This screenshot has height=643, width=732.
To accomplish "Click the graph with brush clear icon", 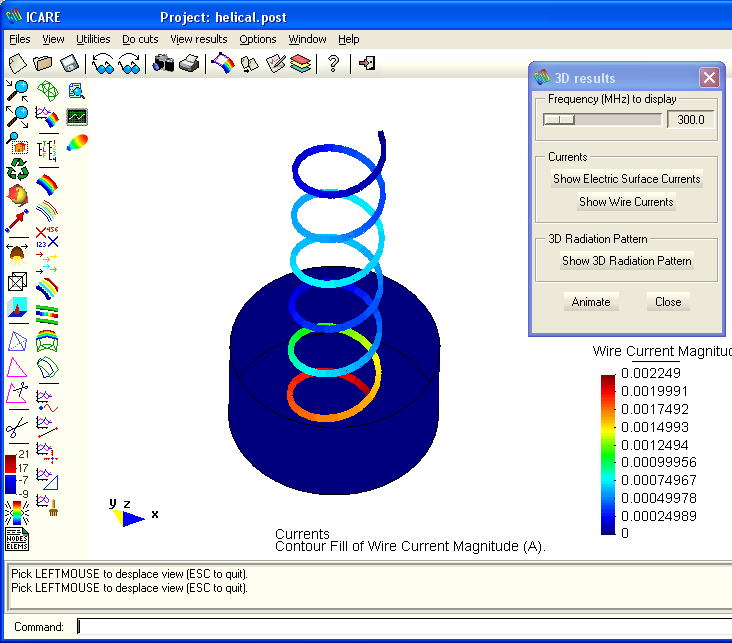I will 47,505.
